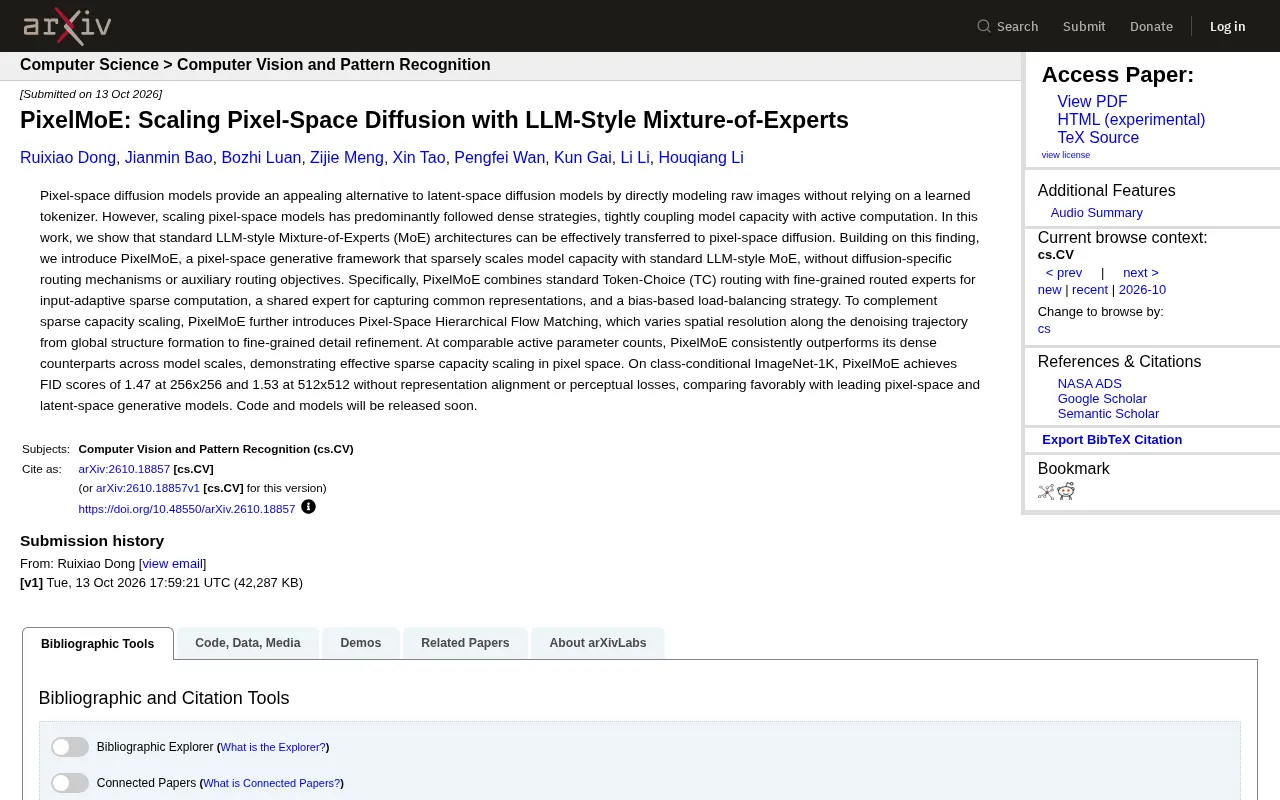This screenshot has width=1280, height=800.
Task: Click Submit in the header
Action: coord(1084,26)
